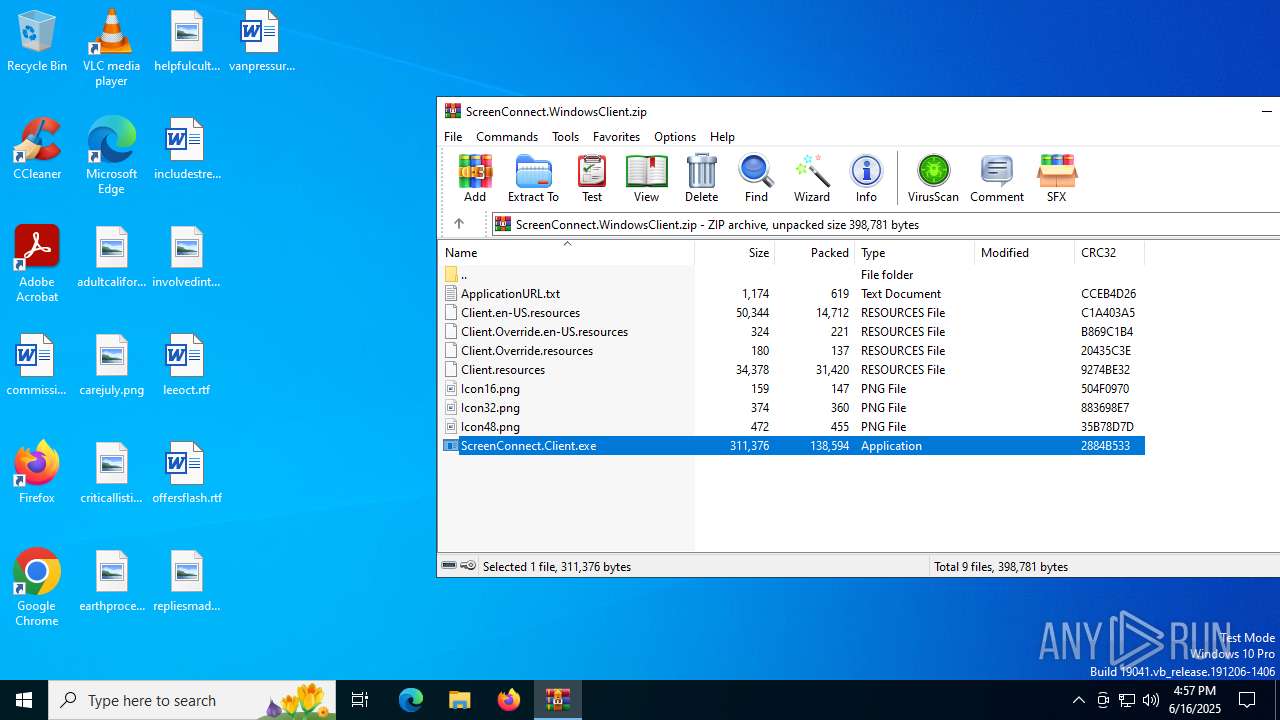The height and width of the screenshot is (720, 1280).
Task: Open the File menu
Action: [x=453, y=136]
